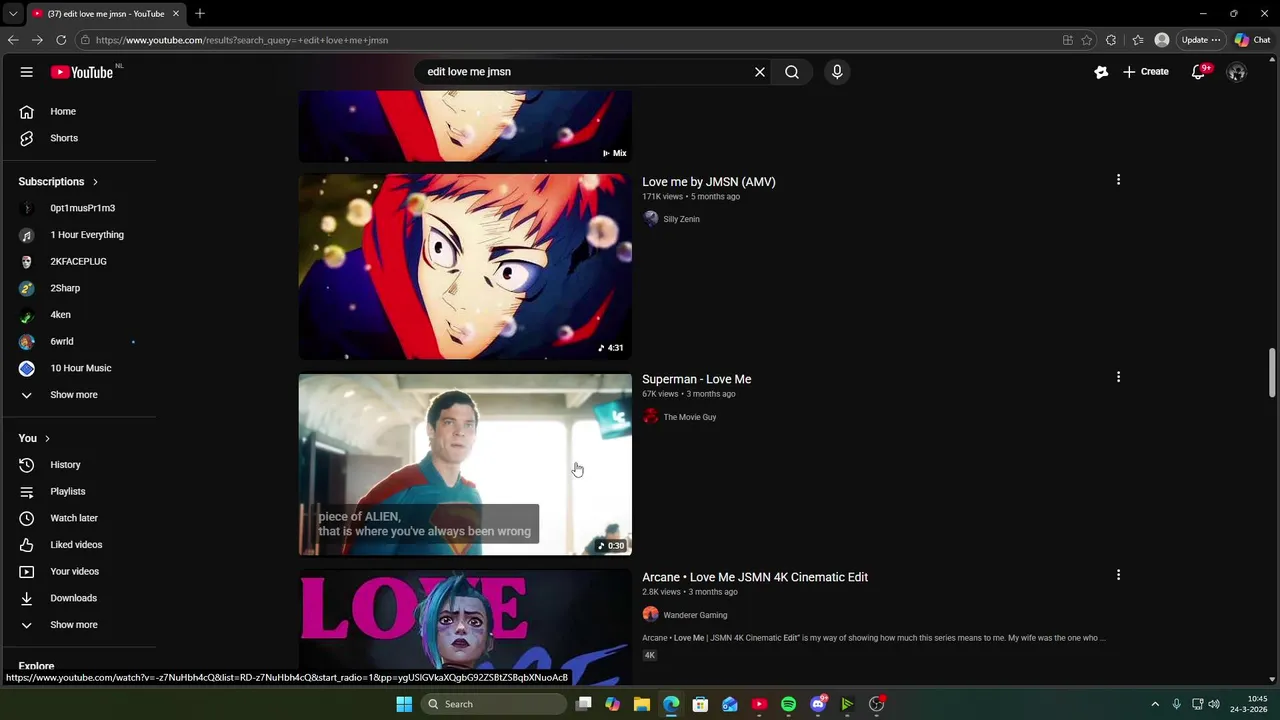Viewport: 1280px width, 720px height.
Task: Open the tab search dropdown arrow
Action: tap(13, 14)
